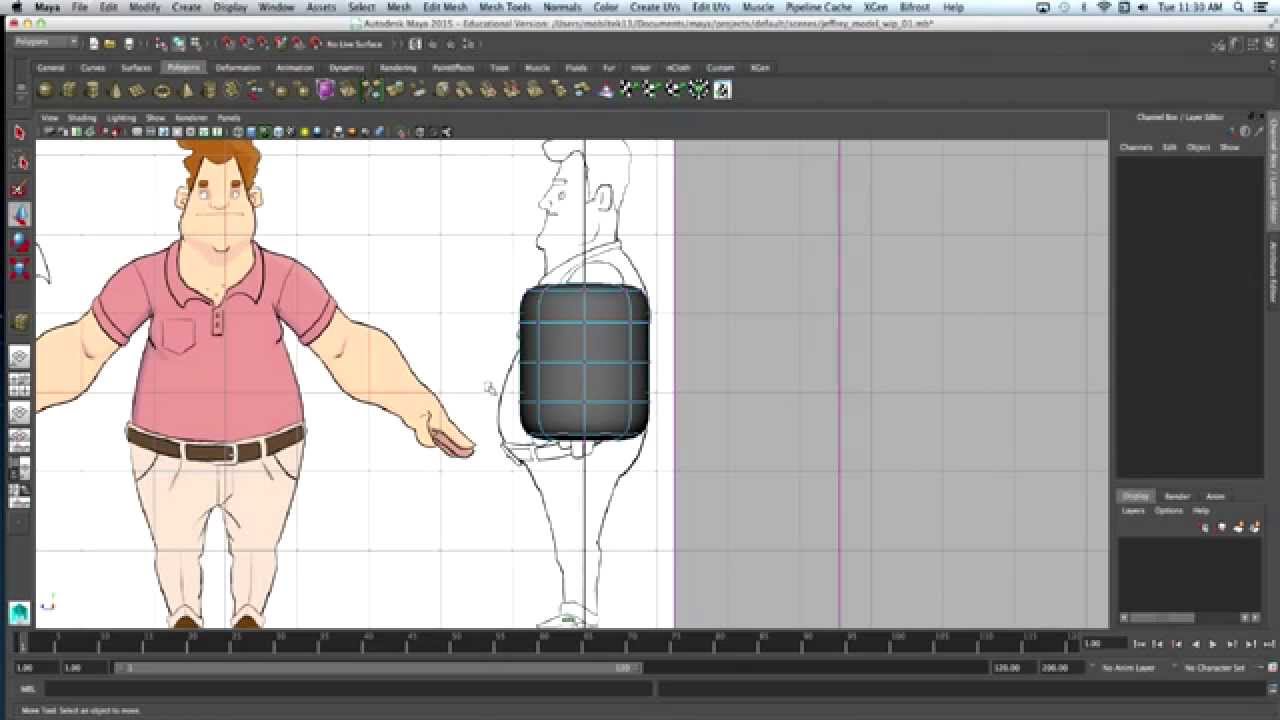Switch to four view layout
This screenshot has height=720, width=1280.
(x=19, y=385)
